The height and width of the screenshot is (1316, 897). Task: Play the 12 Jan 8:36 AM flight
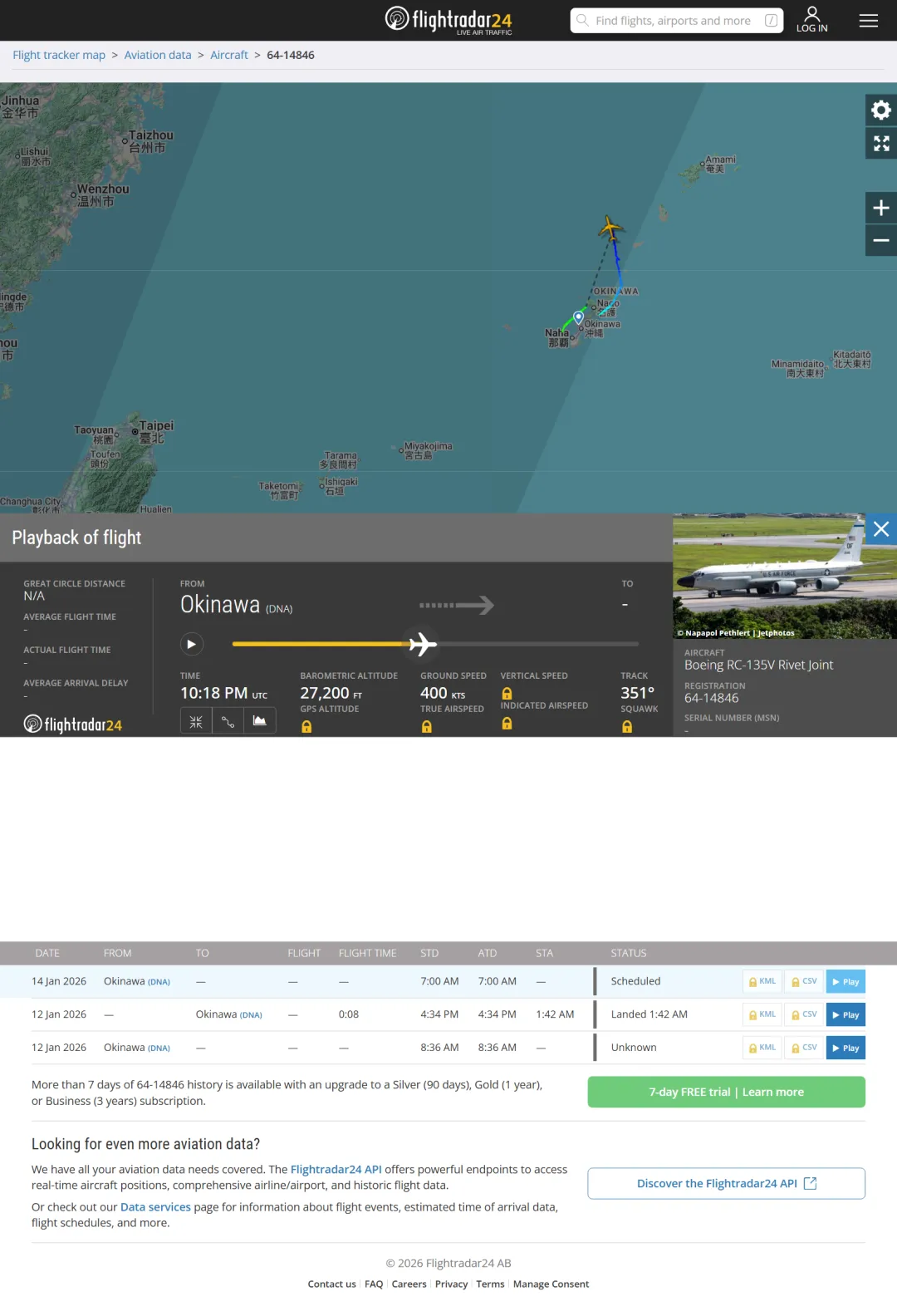846,1048
